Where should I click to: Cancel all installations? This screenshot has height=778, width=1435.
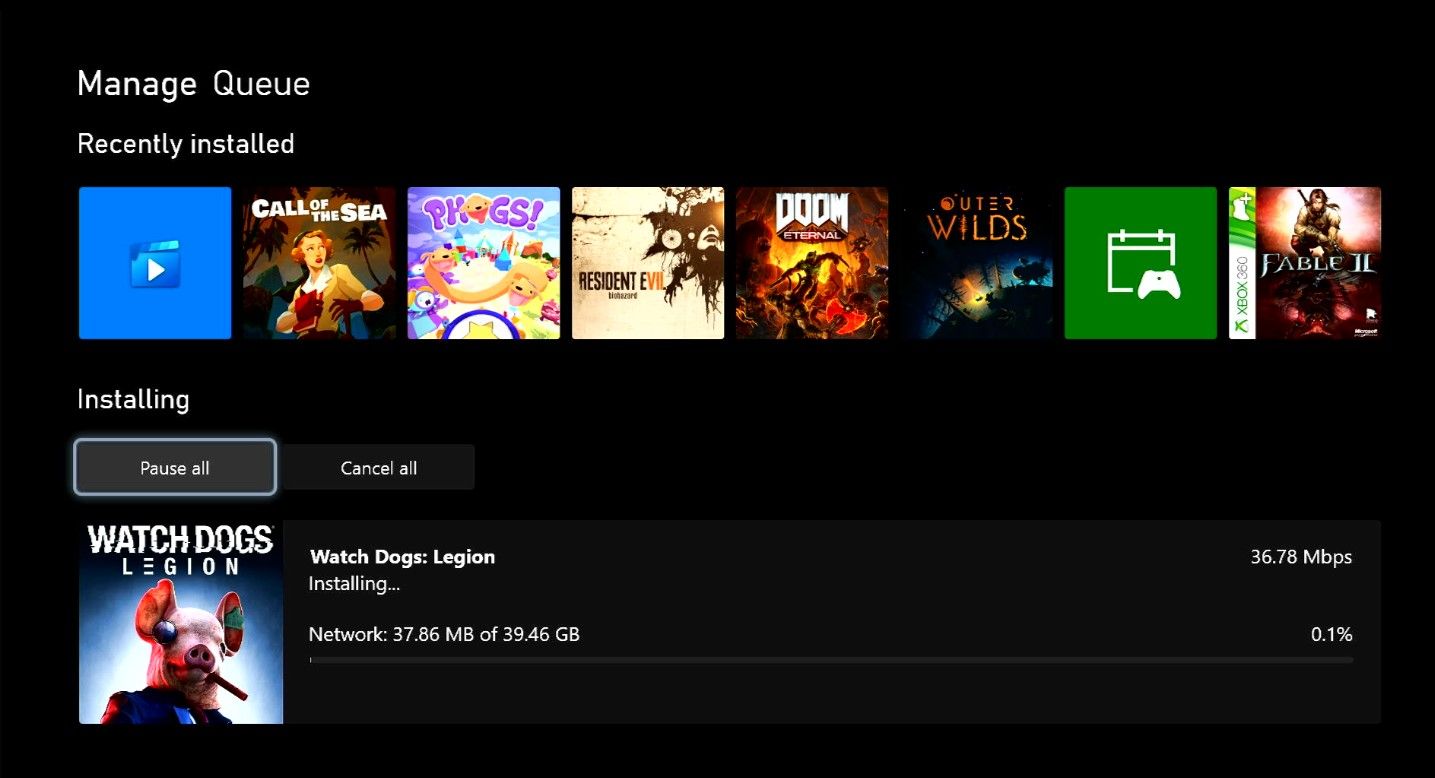(379, 467)
